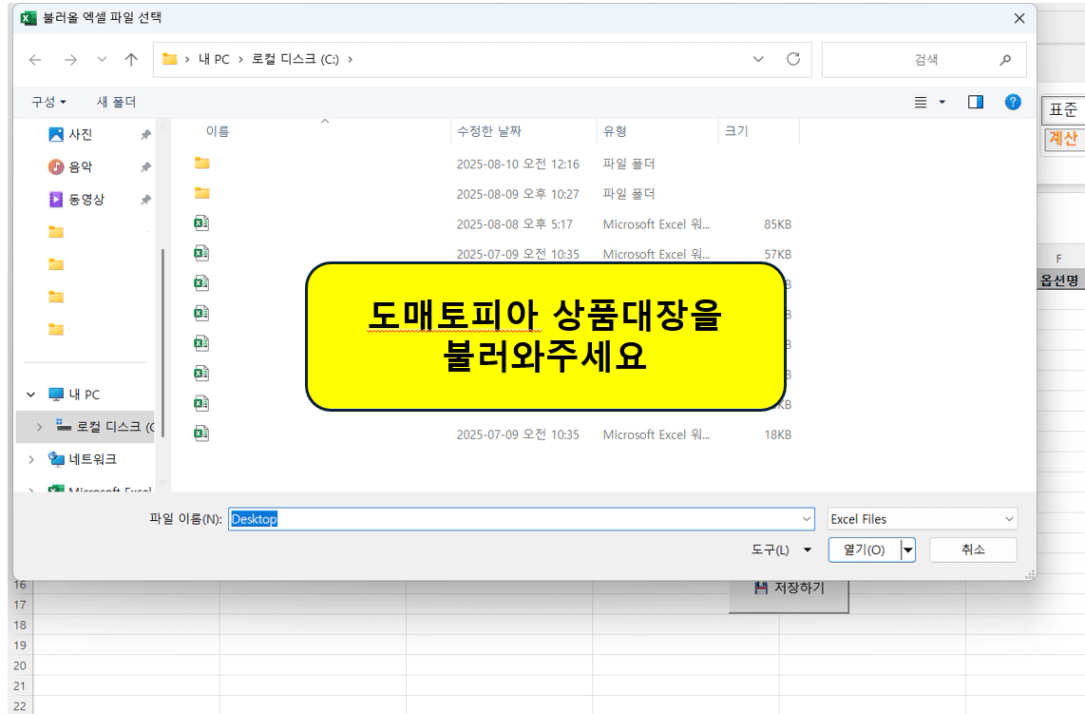The height and width of the screenshot is (714, 1085).
Task: Open the Excel Files type filter
Action: [922, 519]
